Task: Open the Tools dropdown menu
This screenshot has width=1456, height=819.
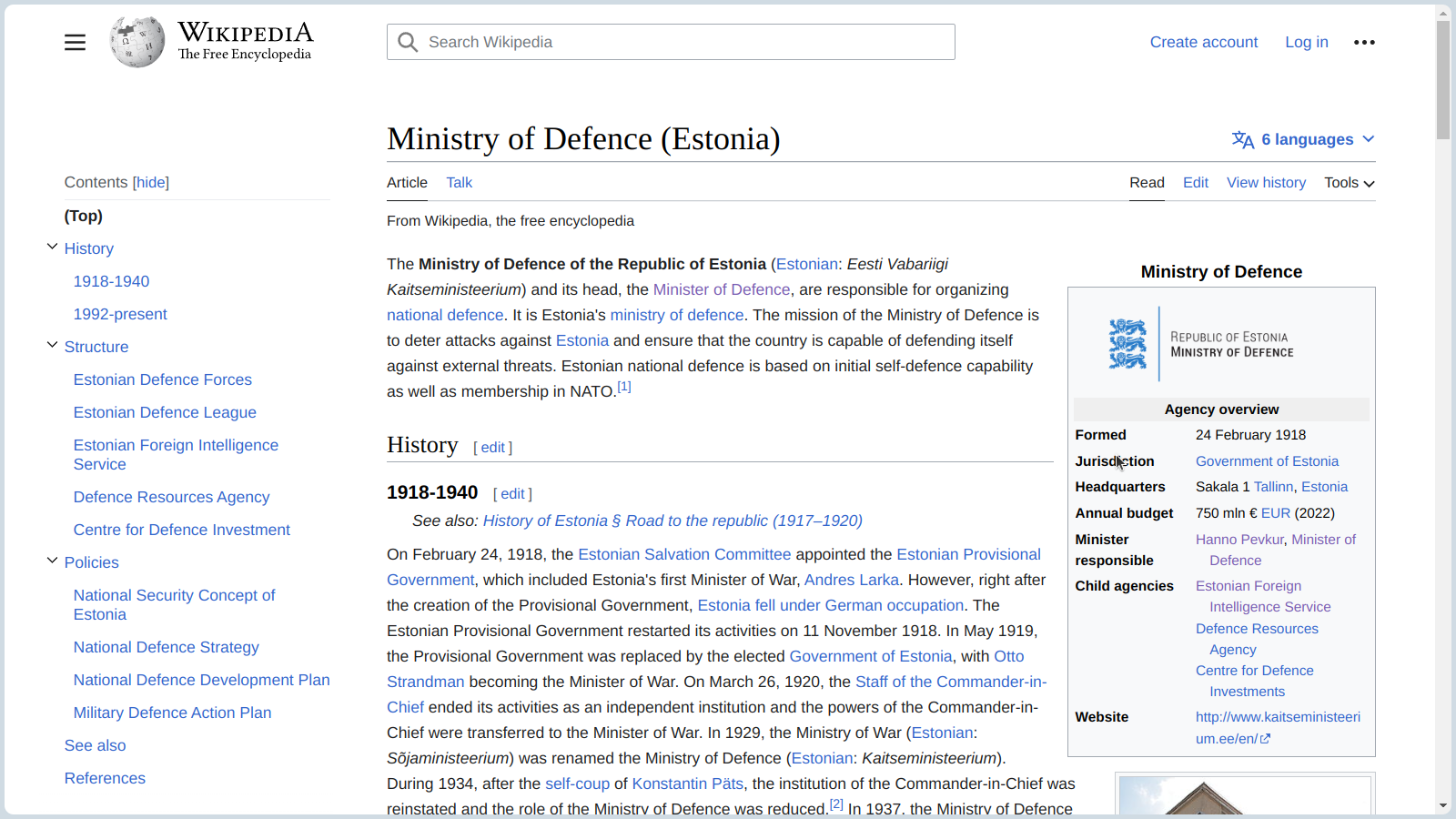Action: [1350, 183]
